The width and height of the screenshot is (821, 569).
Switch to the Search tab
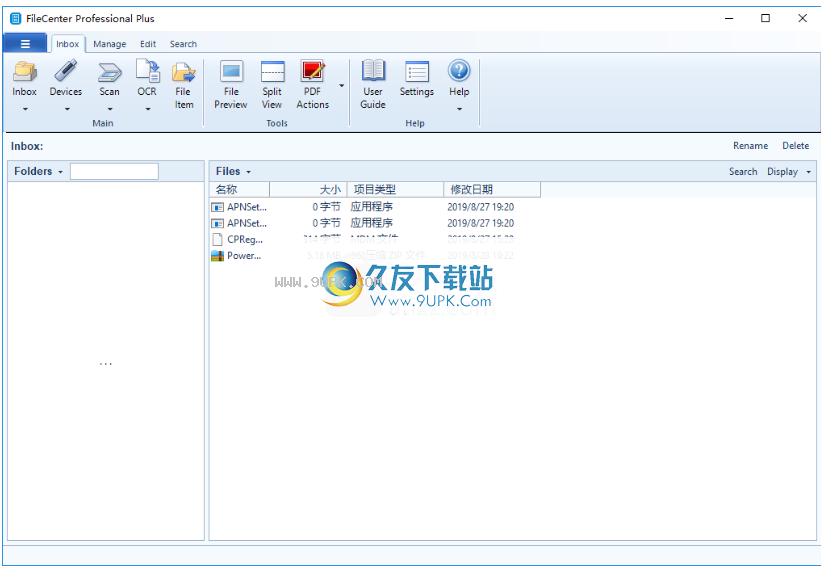183,44
